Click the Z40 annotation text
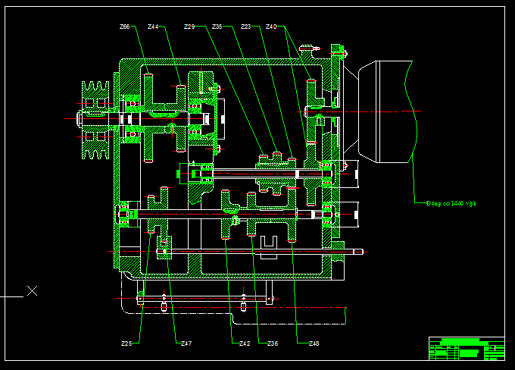The image size is (515, 370). pos(271,26)
